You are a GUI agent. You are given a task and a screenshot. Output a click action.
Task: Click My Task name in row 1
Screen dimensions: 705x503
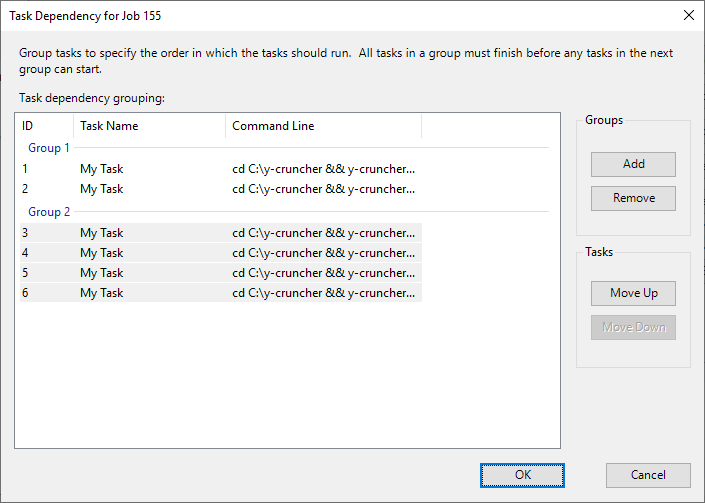coord(102,169)
